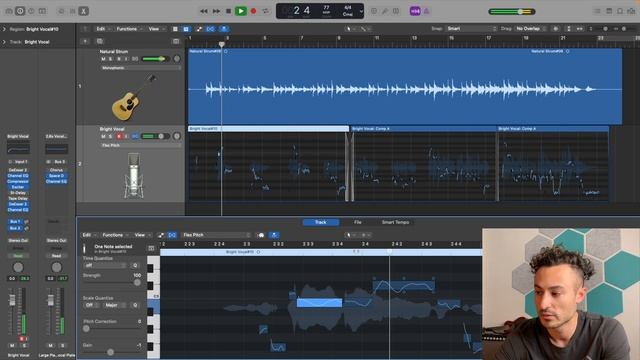Open the Smart Controls icon
This screenshot has height=360, width=640.
pyautogui.click(x=61, y=11)
